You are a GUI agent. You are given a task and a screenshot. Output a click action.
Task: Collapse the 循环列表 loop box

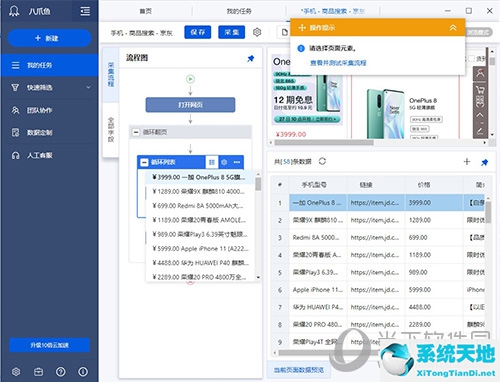click(x=144, y=162)
